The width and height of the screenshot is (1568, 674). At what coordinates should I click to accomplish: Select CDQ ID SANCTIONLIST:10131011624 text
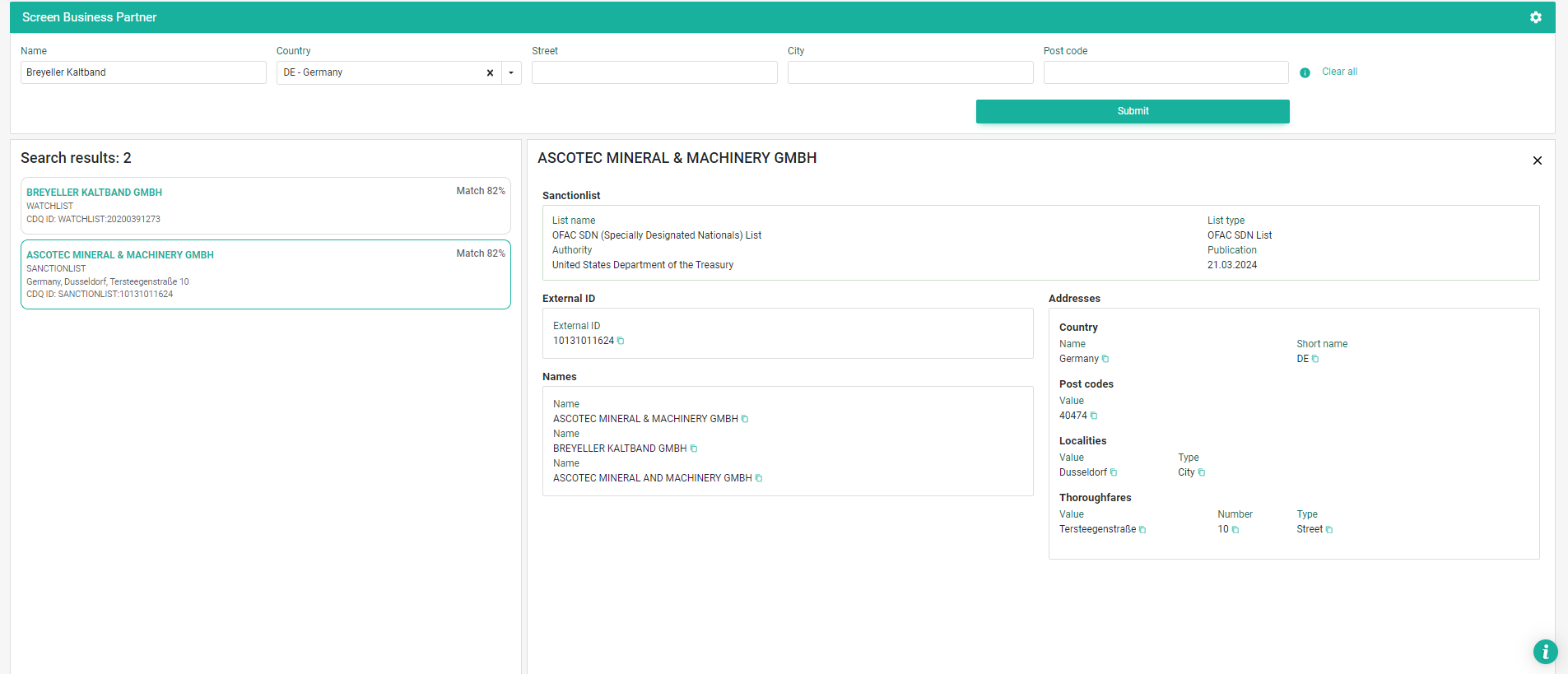pos(100,295)
